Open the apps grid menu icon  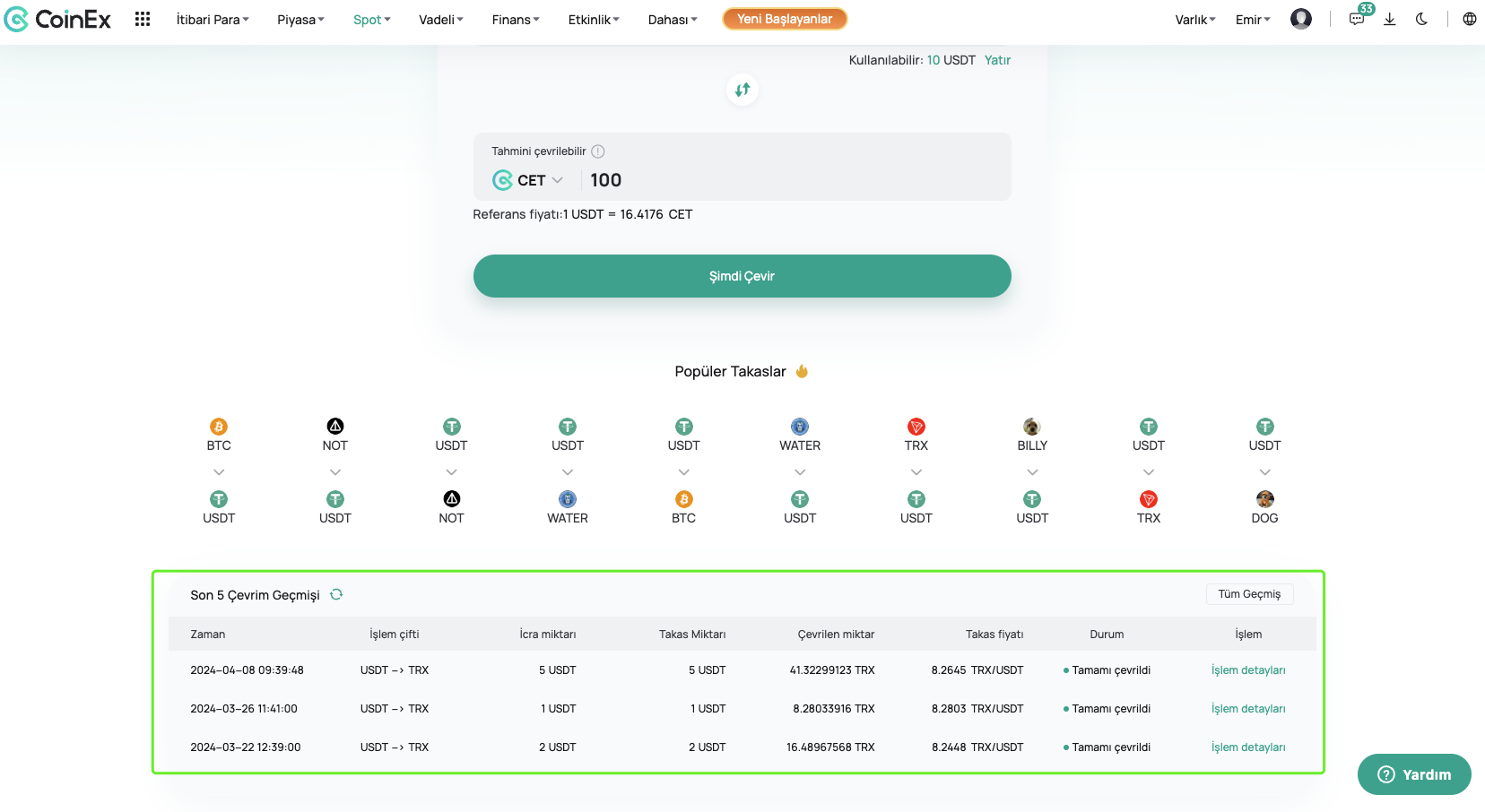[143, 19]
